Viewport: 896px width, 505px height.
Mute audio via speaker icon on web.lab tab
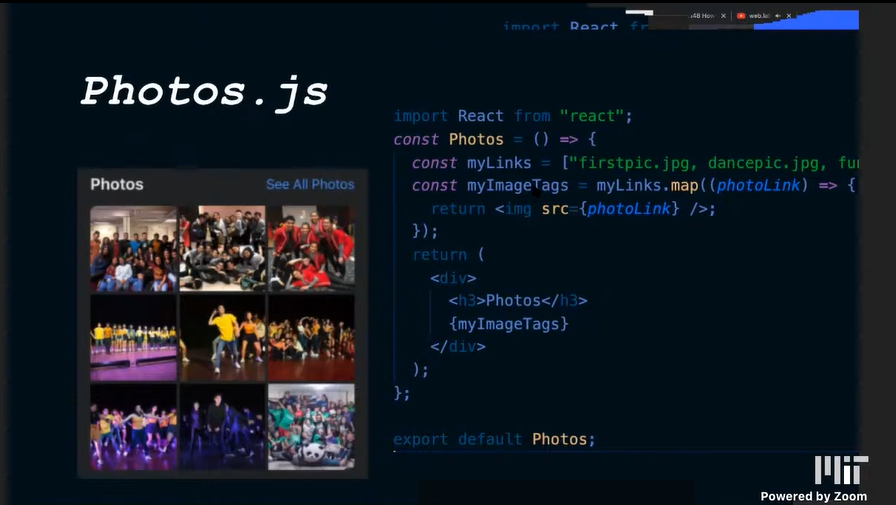778,16
